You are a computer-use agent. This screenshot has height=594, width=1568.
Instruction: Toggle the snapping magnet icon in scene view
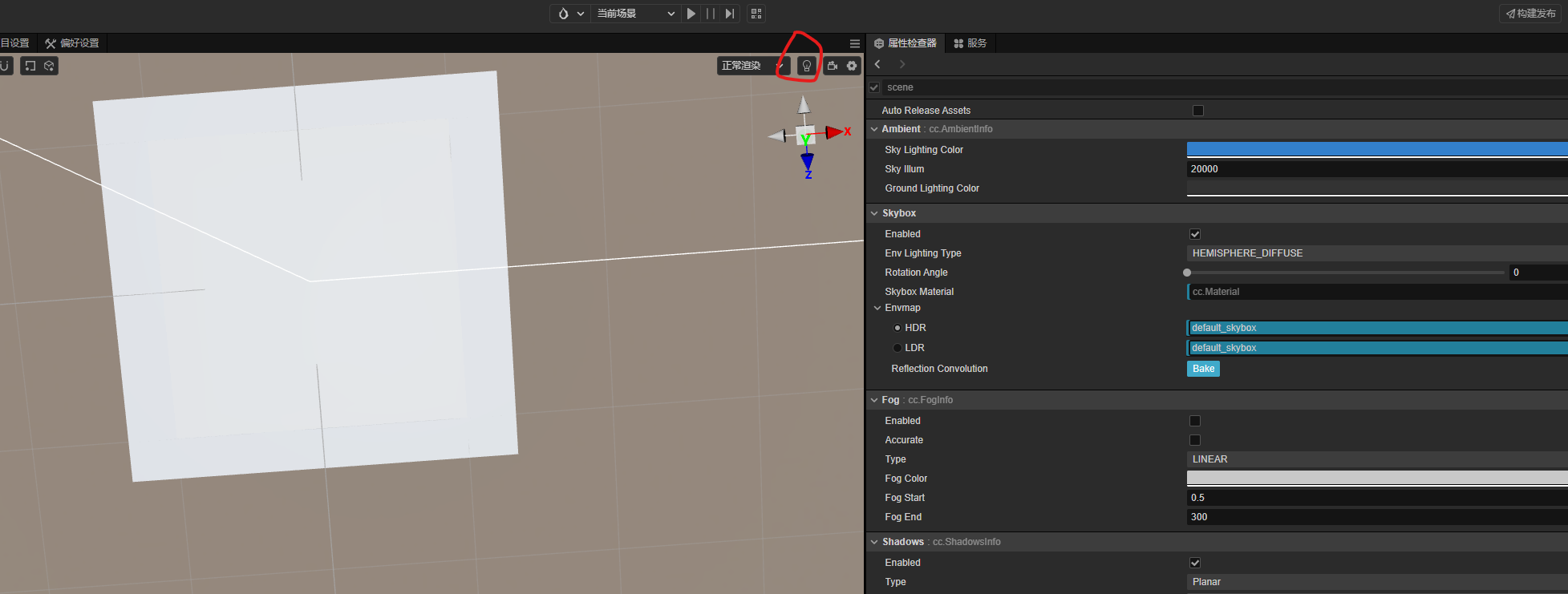coord(4,66)
